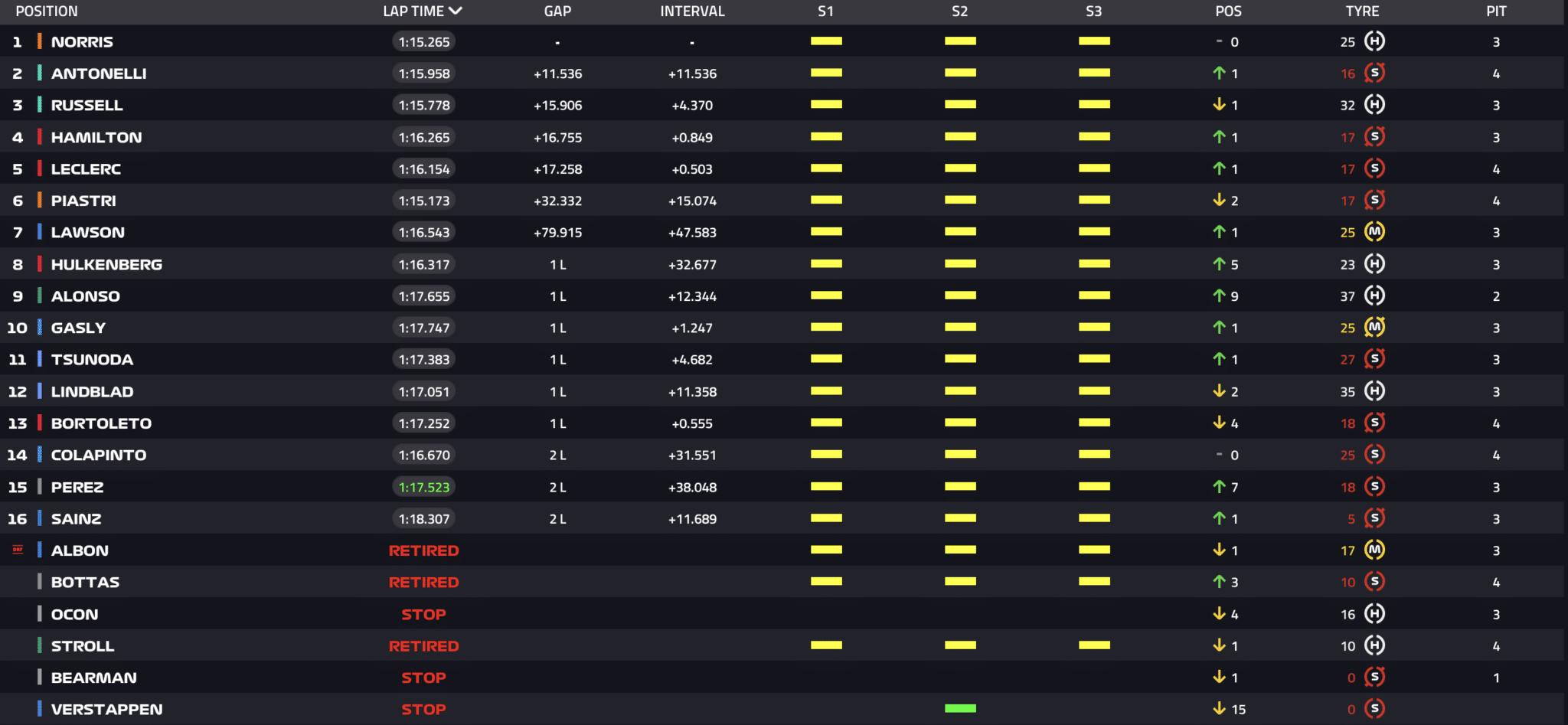Click Leclerc's soft tyre icon
This screenshot has height=725, width=1568.
(1374, 168)
